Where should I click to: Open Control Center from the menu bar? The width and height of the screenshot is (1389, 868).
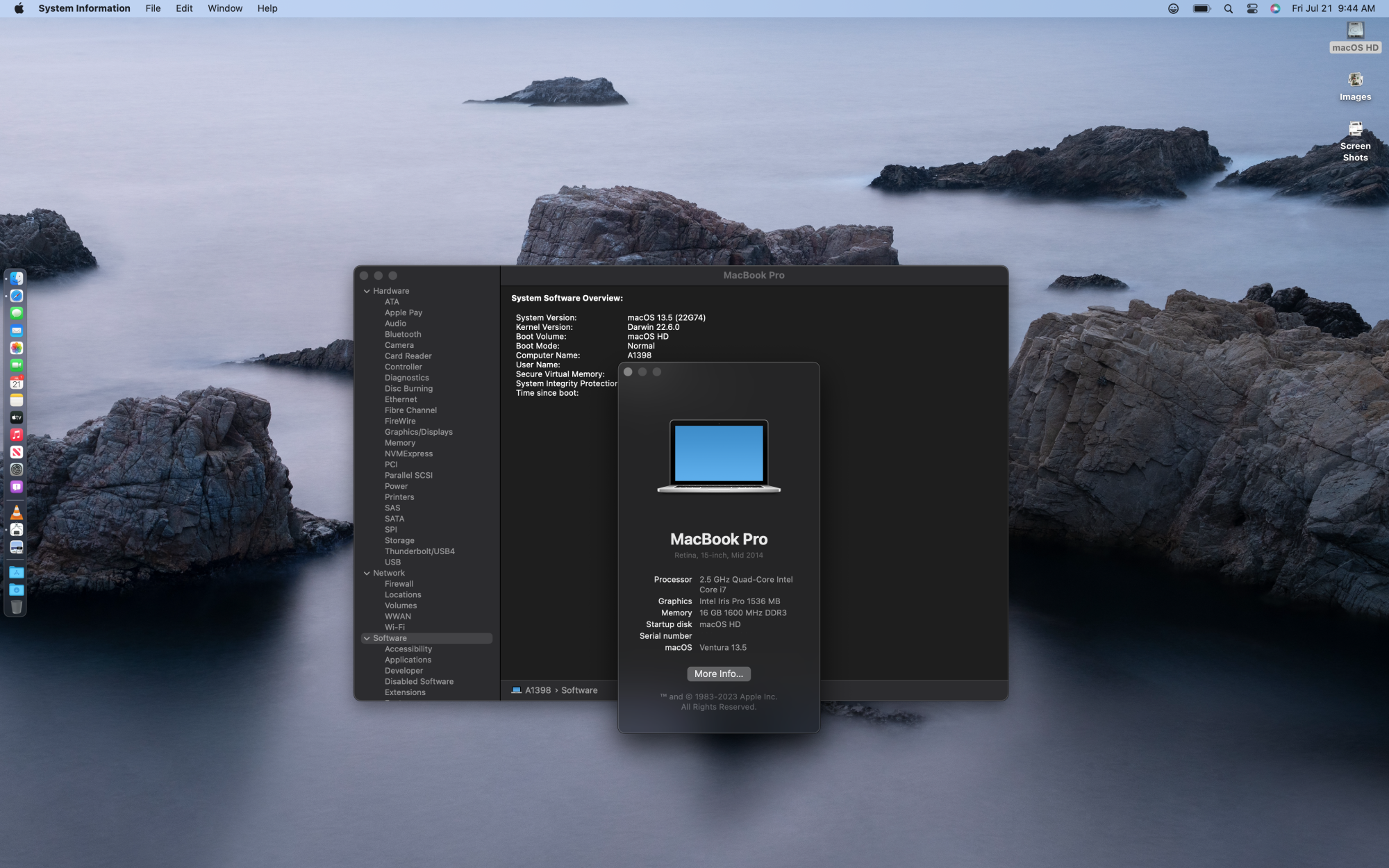tap(1252, 8)
